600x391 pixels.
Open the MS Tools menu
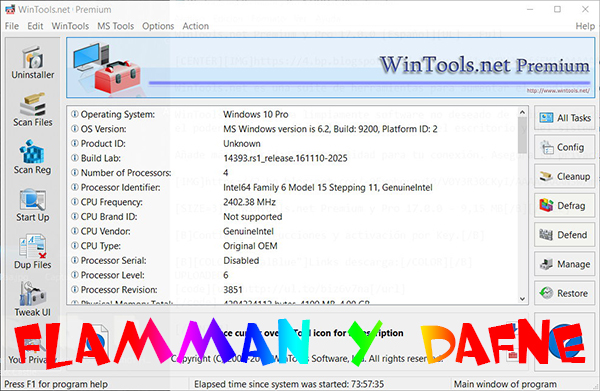coord(116,26)
